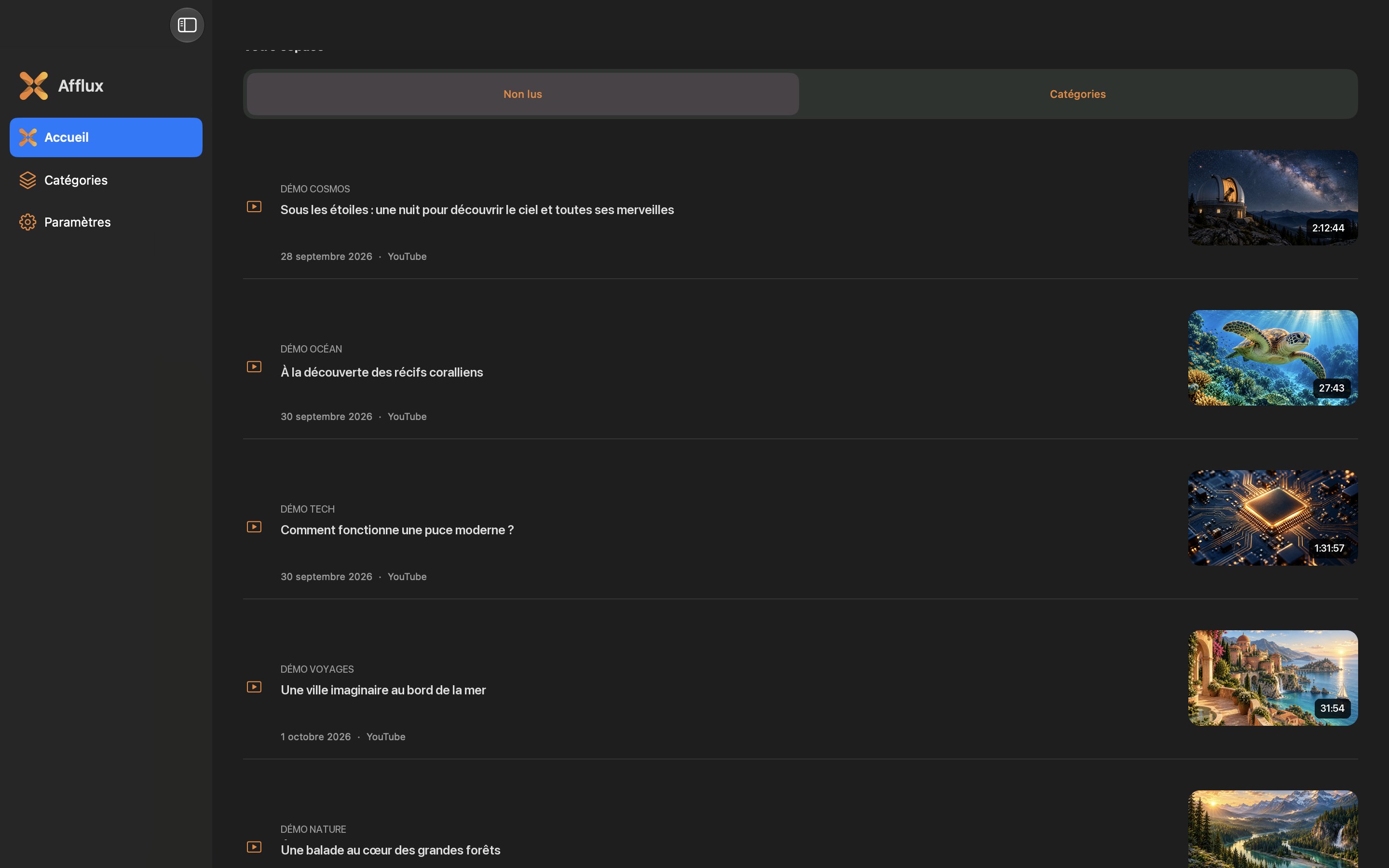The height and width of the screenshot is (868, 1389).
Task: Switch to the Non lus tab
Action: 523,94
